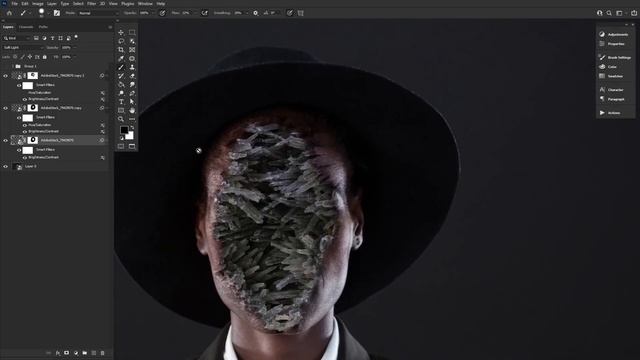The height and width of the screenshot is (360, 640).
Task: Hide the AdobeStock copy 2 layer
Action: [x=5, y=76]
